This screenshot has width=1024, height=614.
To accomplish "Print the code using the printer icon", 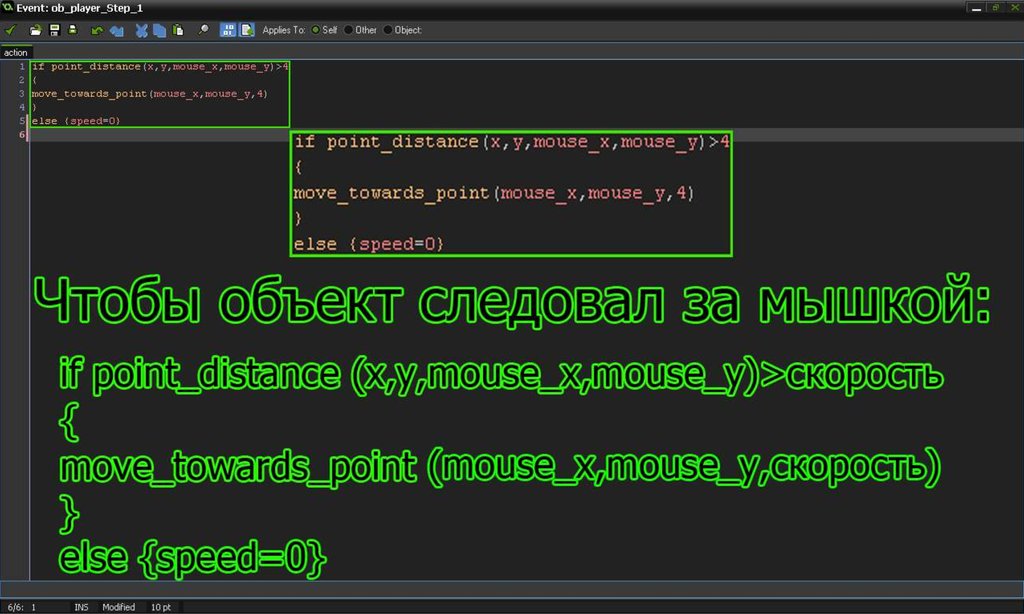I will (72, 30).
